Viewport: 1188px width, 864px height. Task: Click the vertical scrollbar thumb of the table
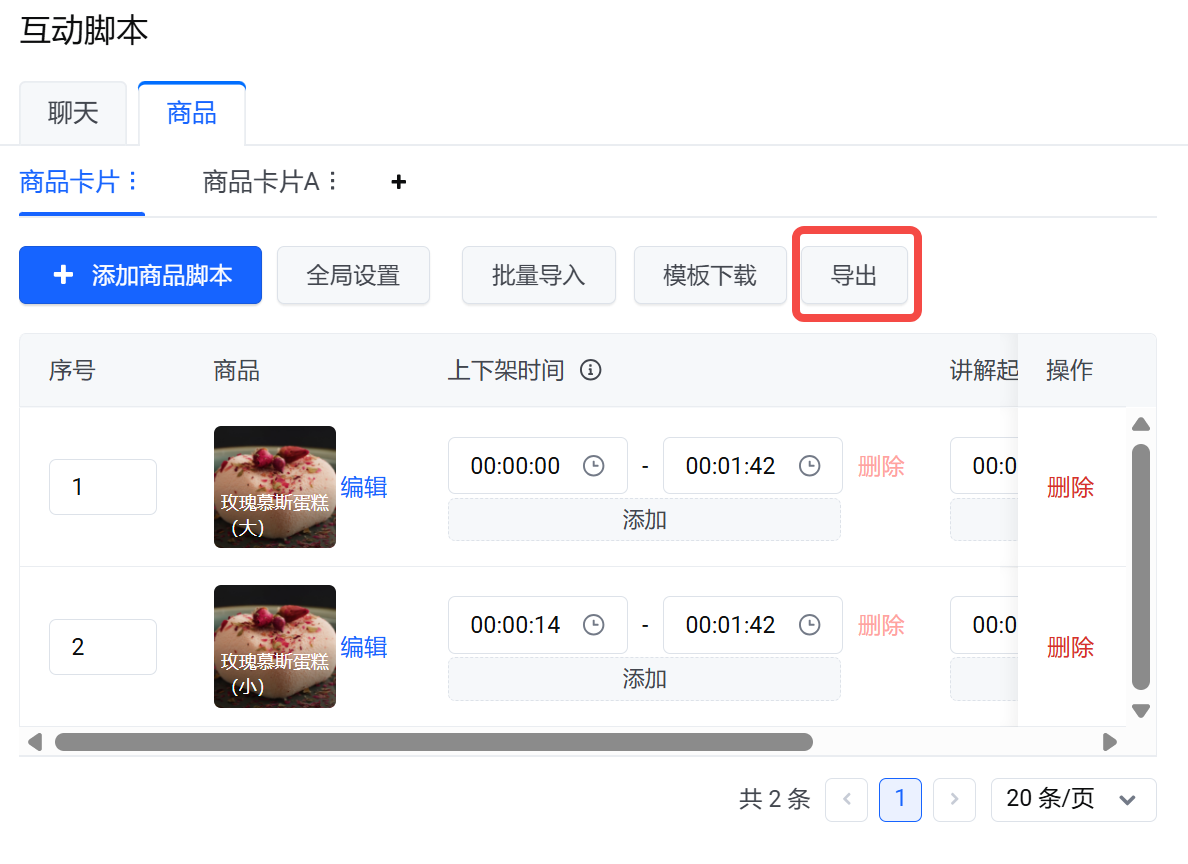(x=1141, y=567)
